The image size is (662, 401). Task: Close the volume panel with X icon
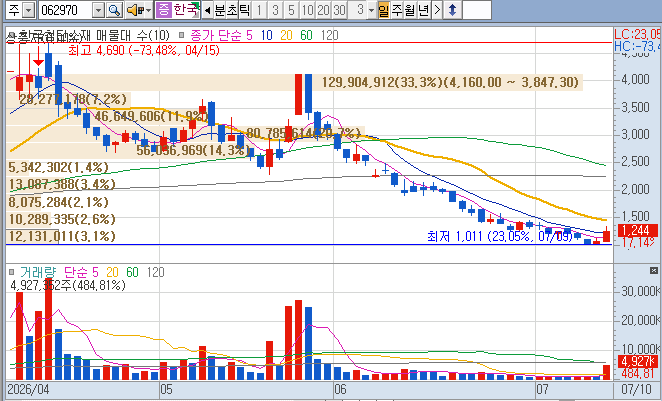point(654,270)
